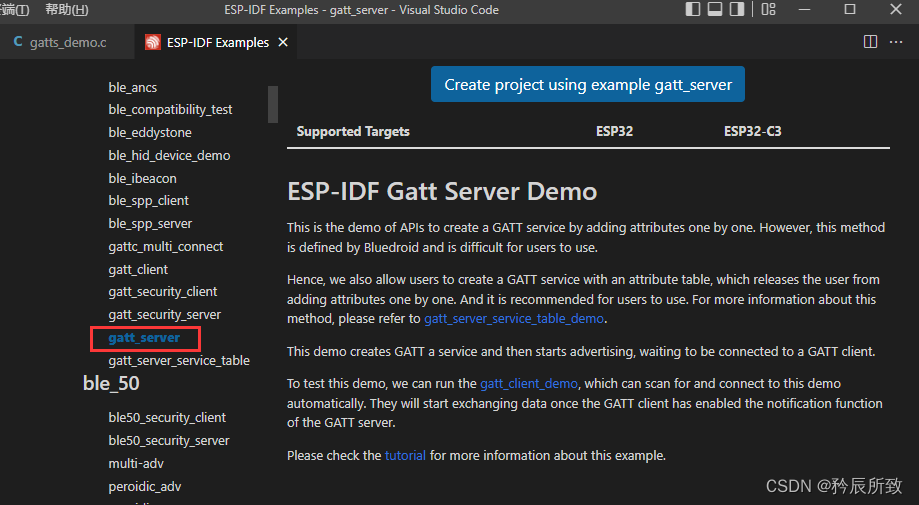Click the ESP-IDF logo icon on the tab
919x505 pixels.
152,43
